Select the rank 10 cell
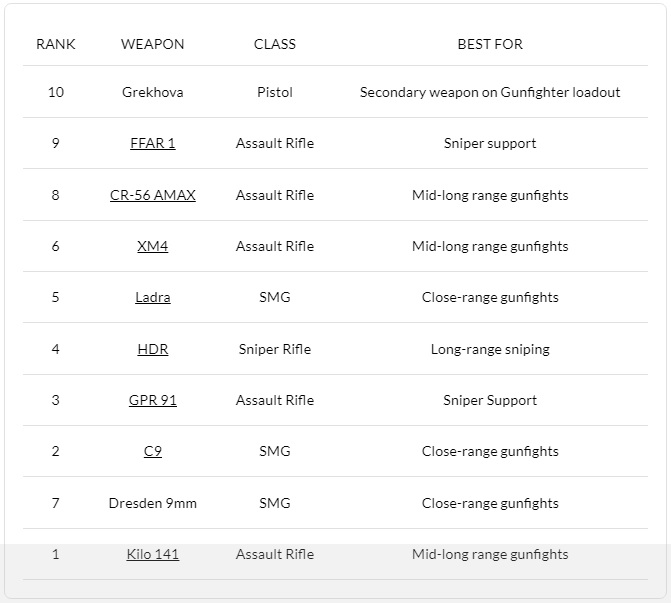This screenshot has width=671, height=603. click(56, 92)
